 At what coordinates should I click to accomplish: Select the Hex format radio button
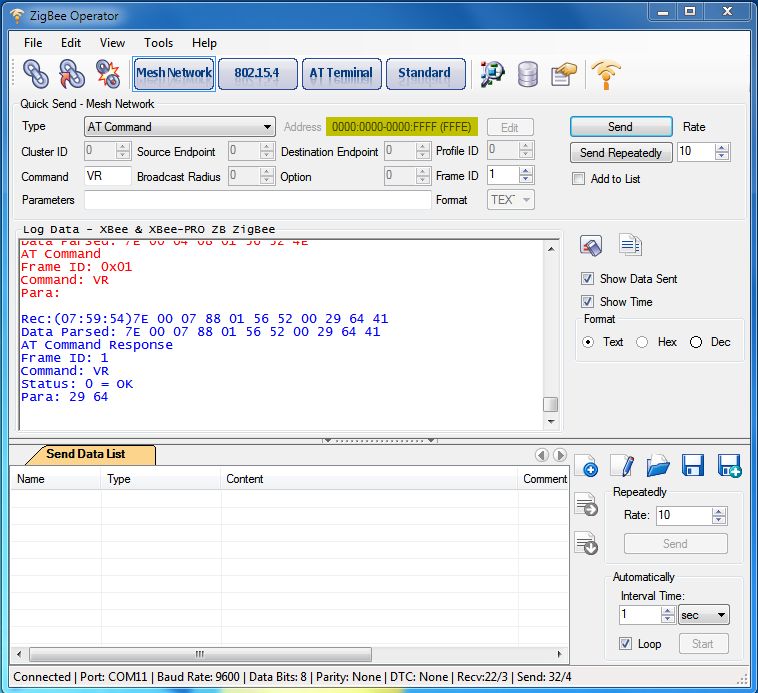pyautogui.click(x=642, y=342)
